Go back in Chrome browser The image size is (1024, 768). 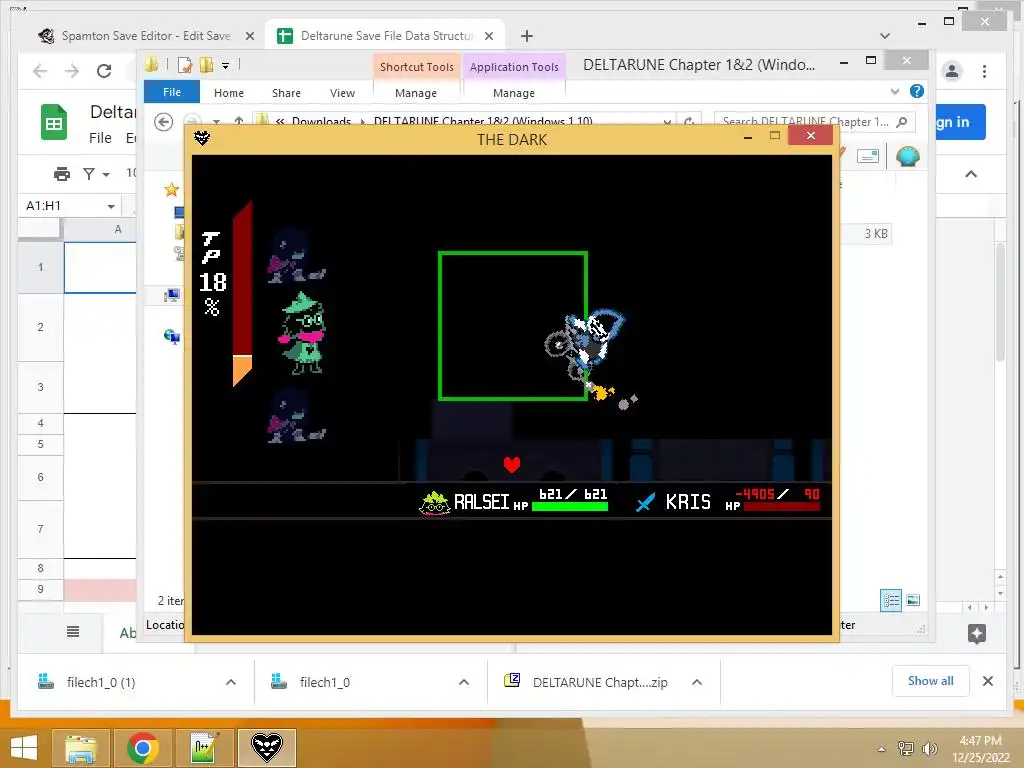click(x=40, y=71)
